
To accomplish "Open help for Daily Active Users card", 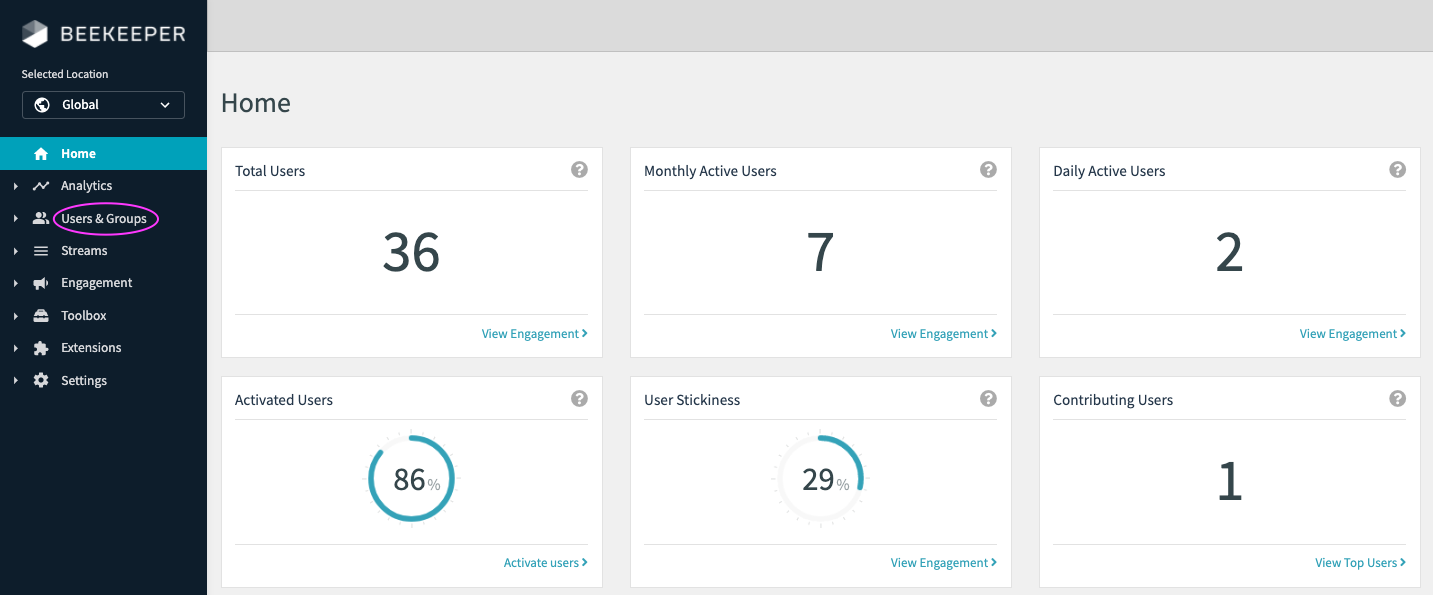I will click(x=1397, y=170).
